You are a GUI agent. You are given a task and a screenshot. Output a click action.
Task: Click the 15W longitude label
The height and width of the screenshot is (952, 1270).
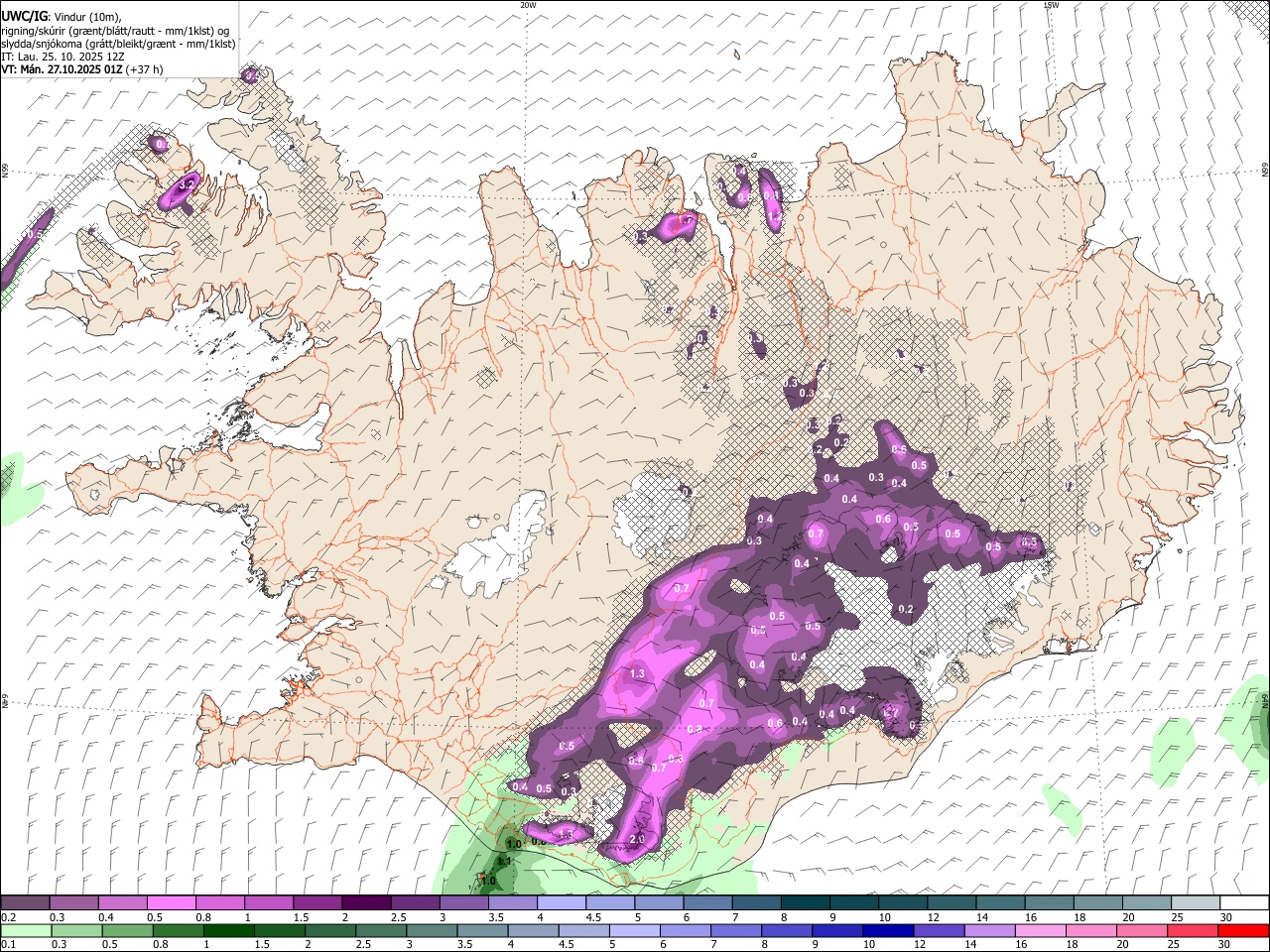coord(1051,5)
